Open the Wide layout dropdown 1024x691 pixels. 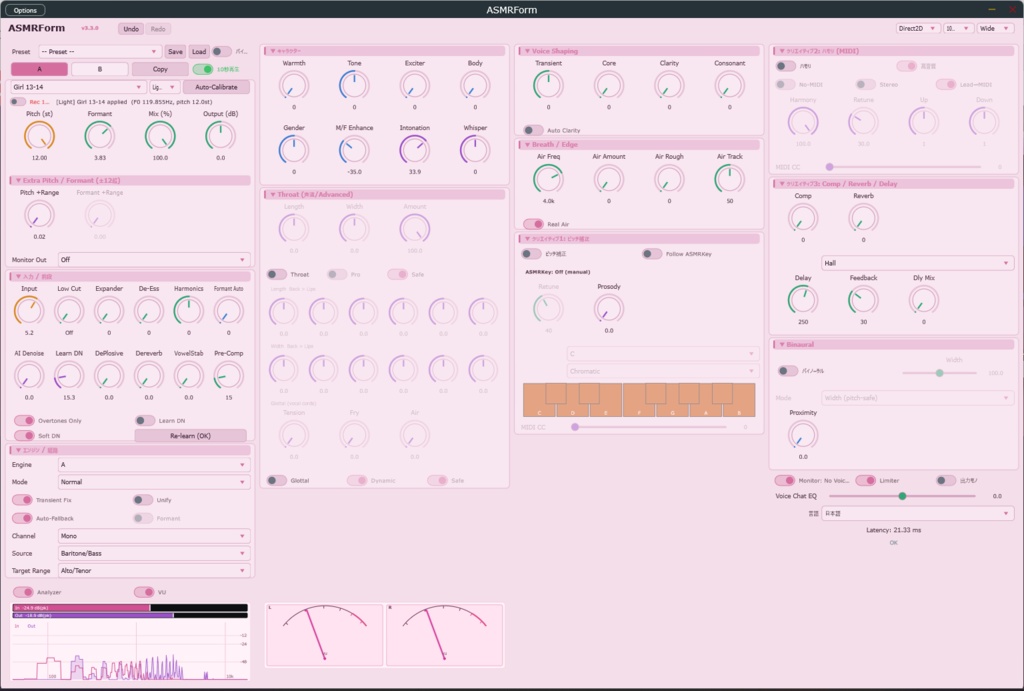pos(995,28)
